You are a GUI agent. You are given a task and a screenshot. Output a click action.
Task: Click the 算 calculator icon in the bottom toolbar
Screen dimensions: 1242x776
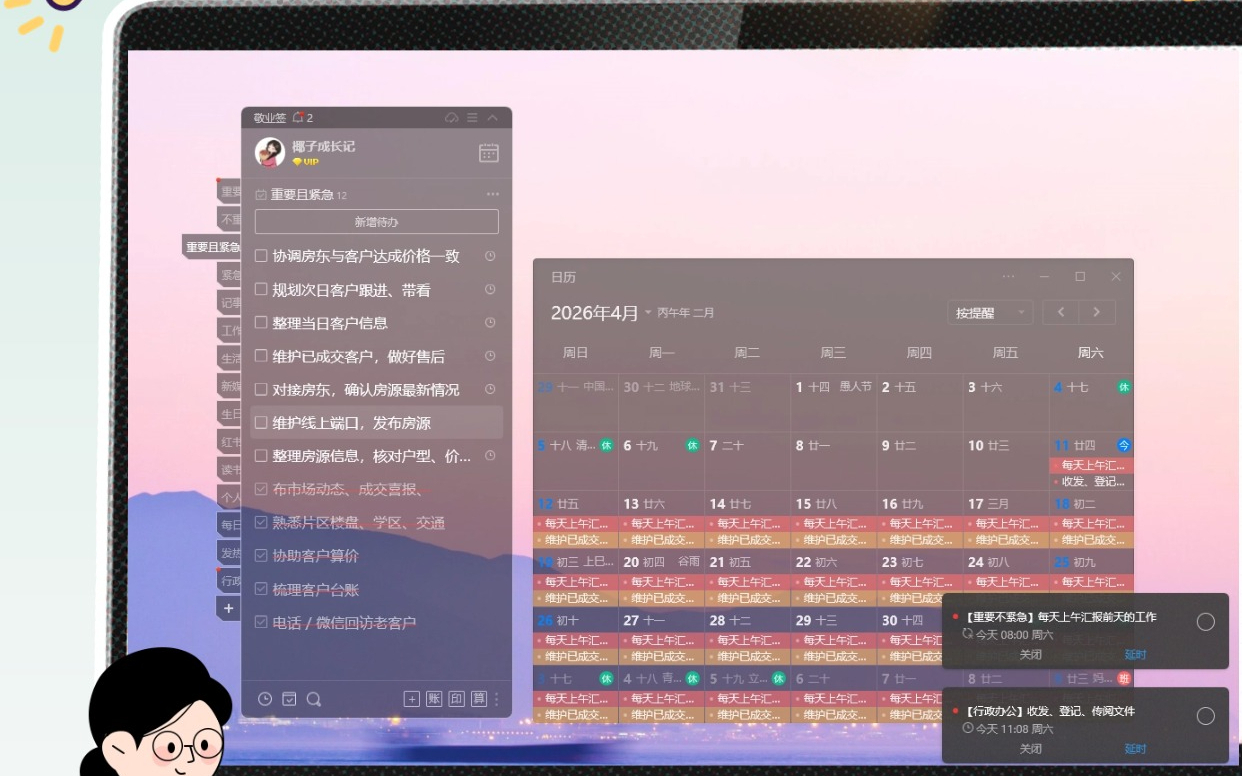point(479,699)
